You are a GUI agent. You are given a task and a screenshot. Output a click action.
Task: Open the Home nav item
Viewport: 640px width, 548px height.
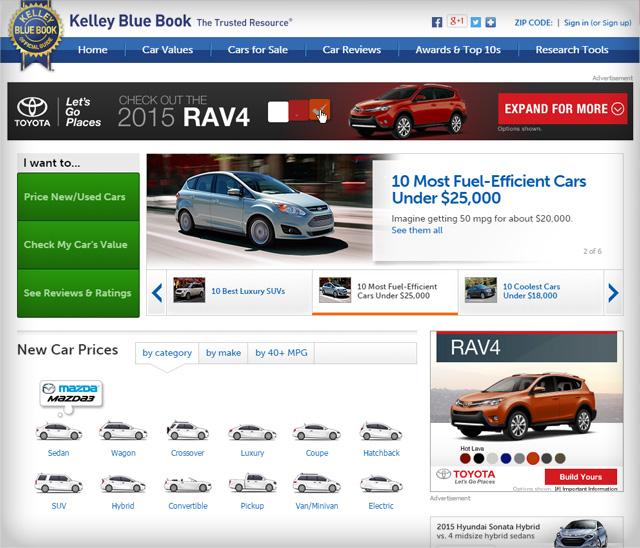(93, 50)
